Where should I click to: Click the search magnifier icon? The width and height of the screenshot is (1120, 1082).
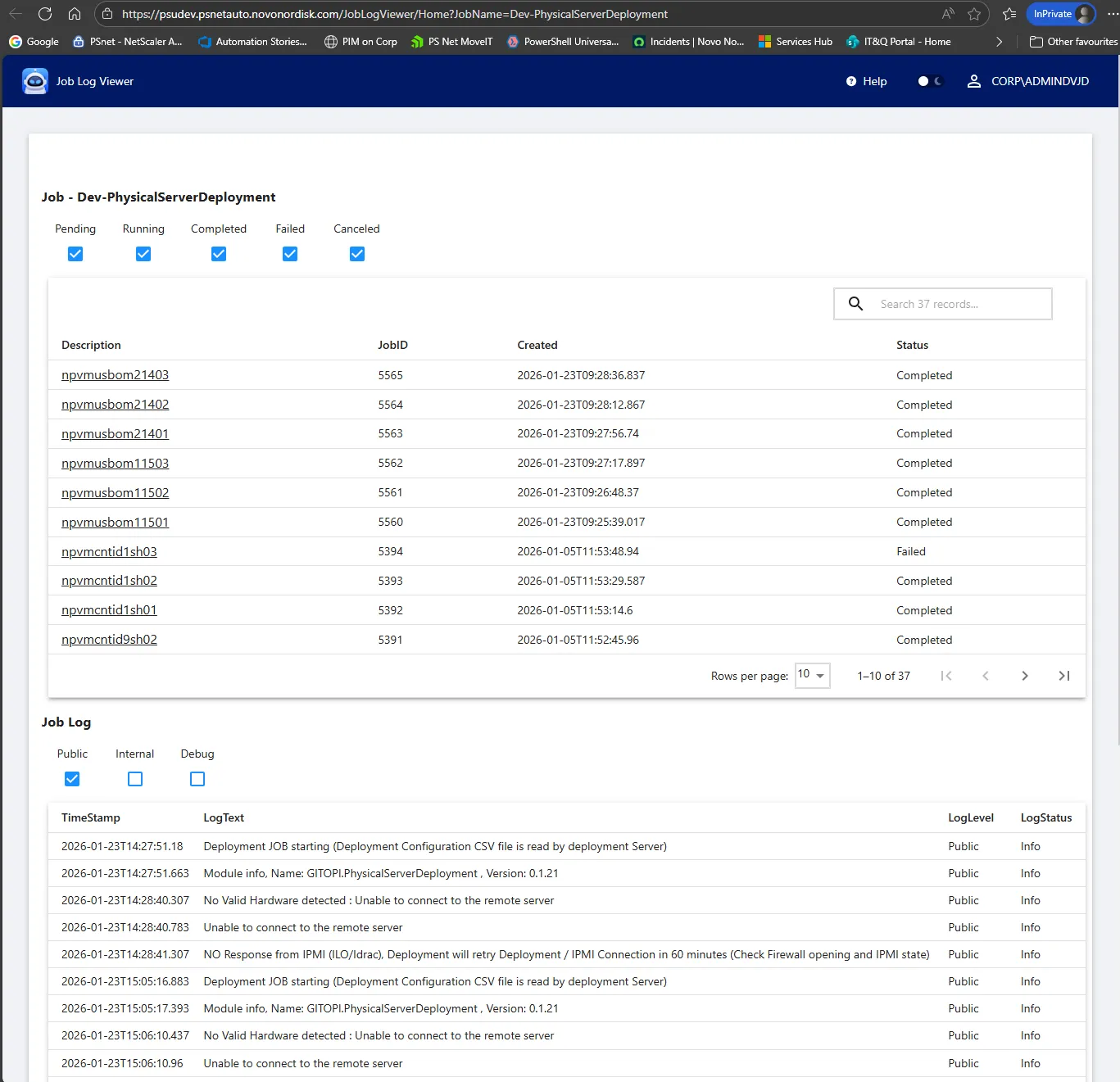pyautogui.click(x=855, y=304)
